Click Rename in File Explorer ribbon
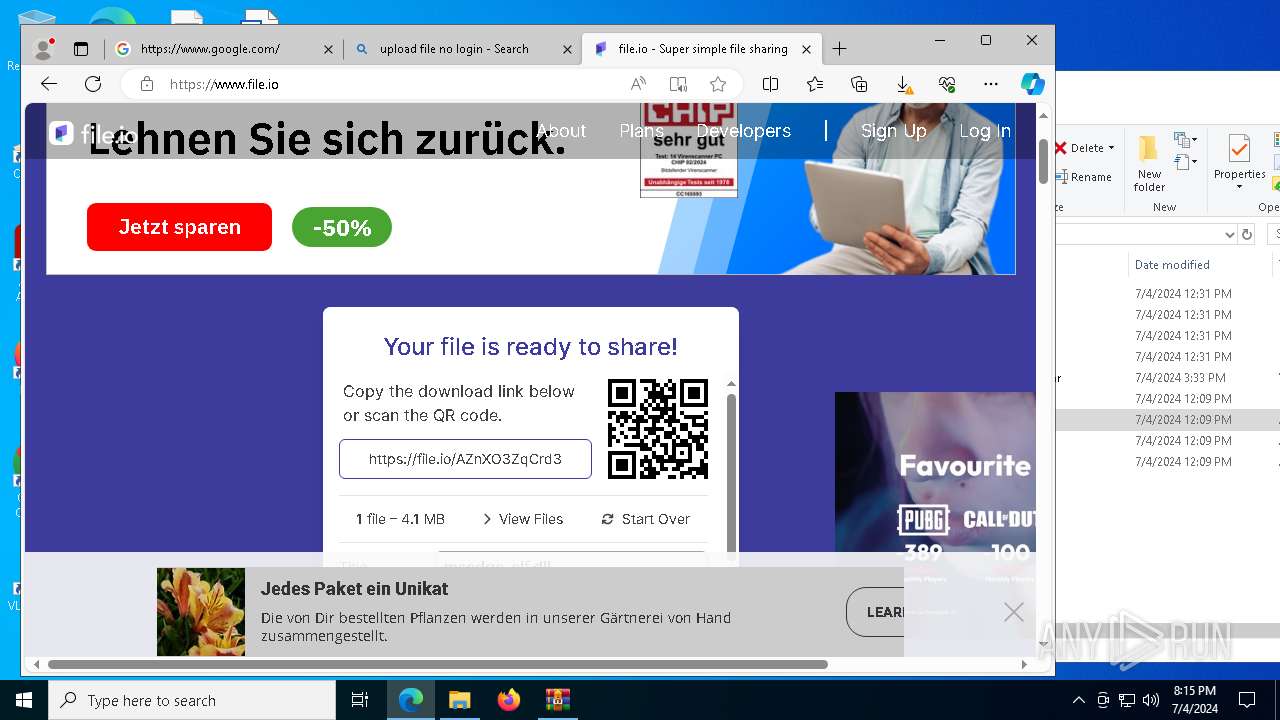The image size is (1280, 720). pyautogui.click(x=1084, y=177)
